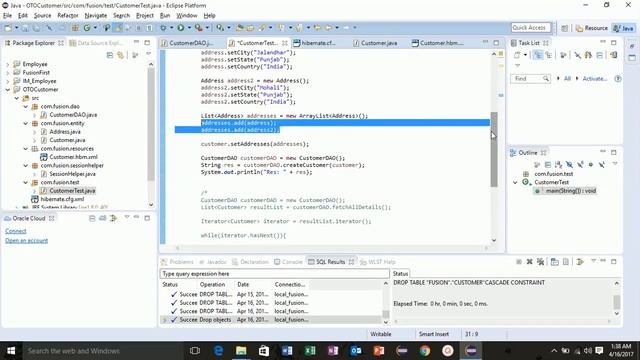Toggle Sort alphabetically in Outline view

[x=558, y=164]
